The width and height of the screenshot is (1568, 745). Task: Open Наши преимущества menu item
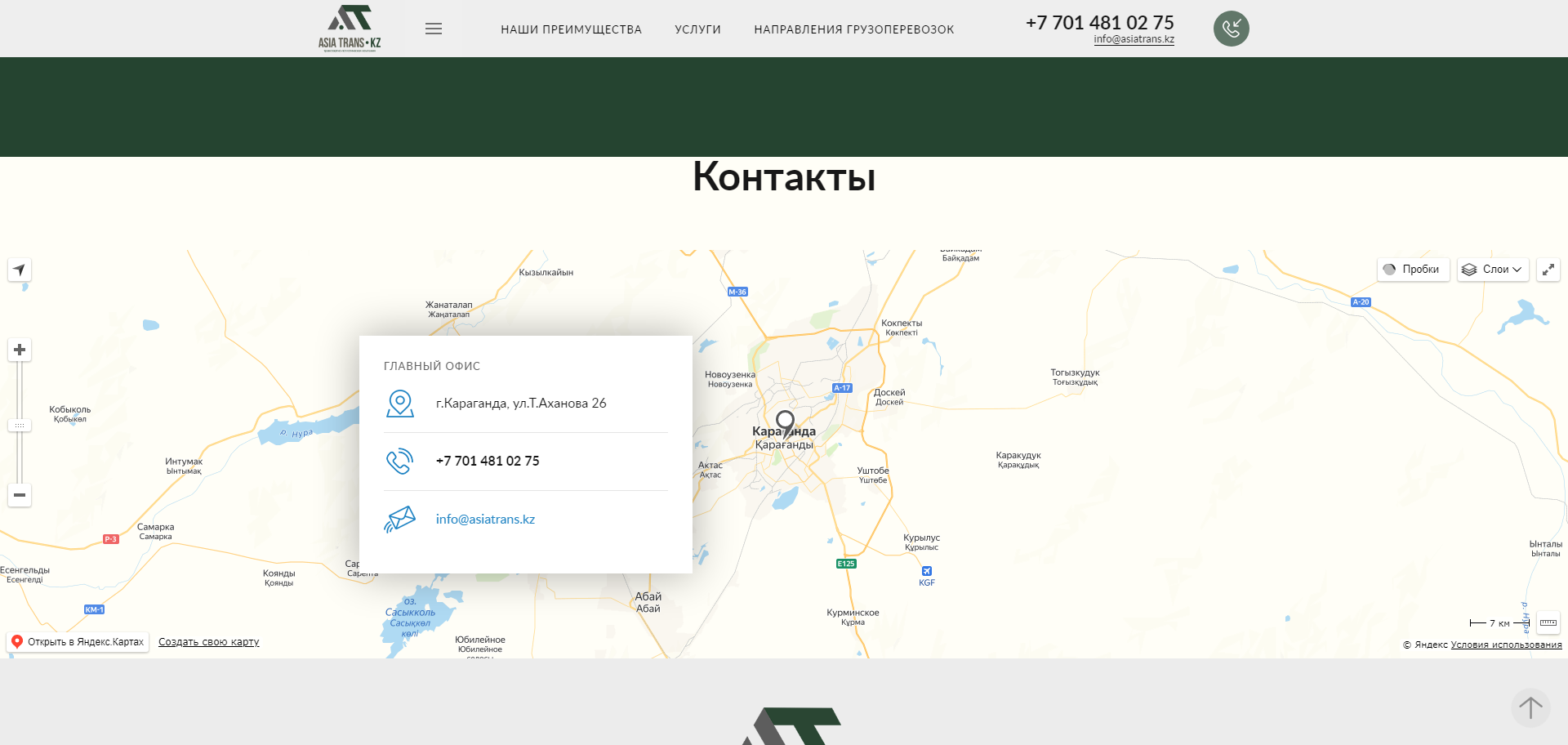572,29
